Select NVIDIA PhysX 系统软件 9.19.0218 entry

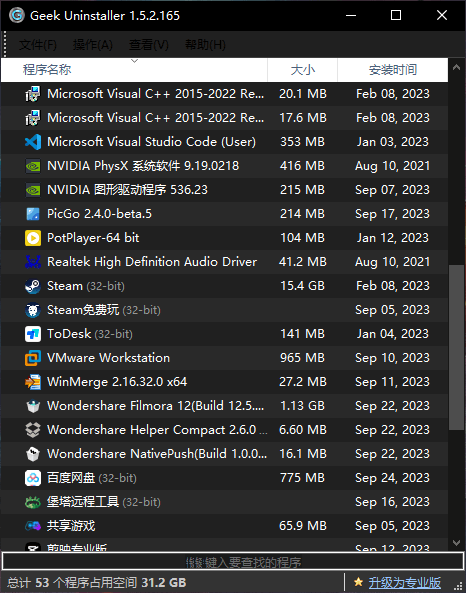tap(224, 166)
